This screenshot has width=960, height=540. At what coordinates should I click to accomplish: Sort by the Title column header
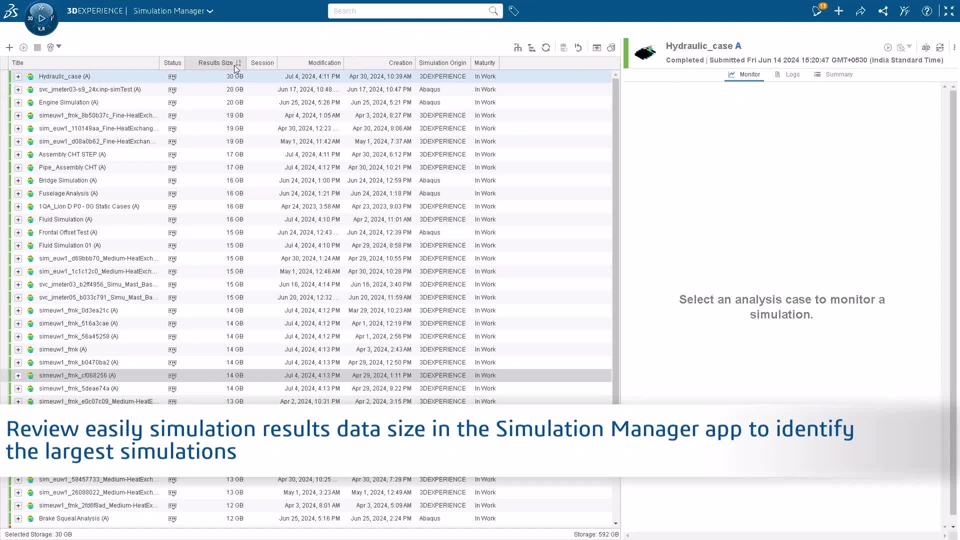pyautogui.click(x=83, y=62)
